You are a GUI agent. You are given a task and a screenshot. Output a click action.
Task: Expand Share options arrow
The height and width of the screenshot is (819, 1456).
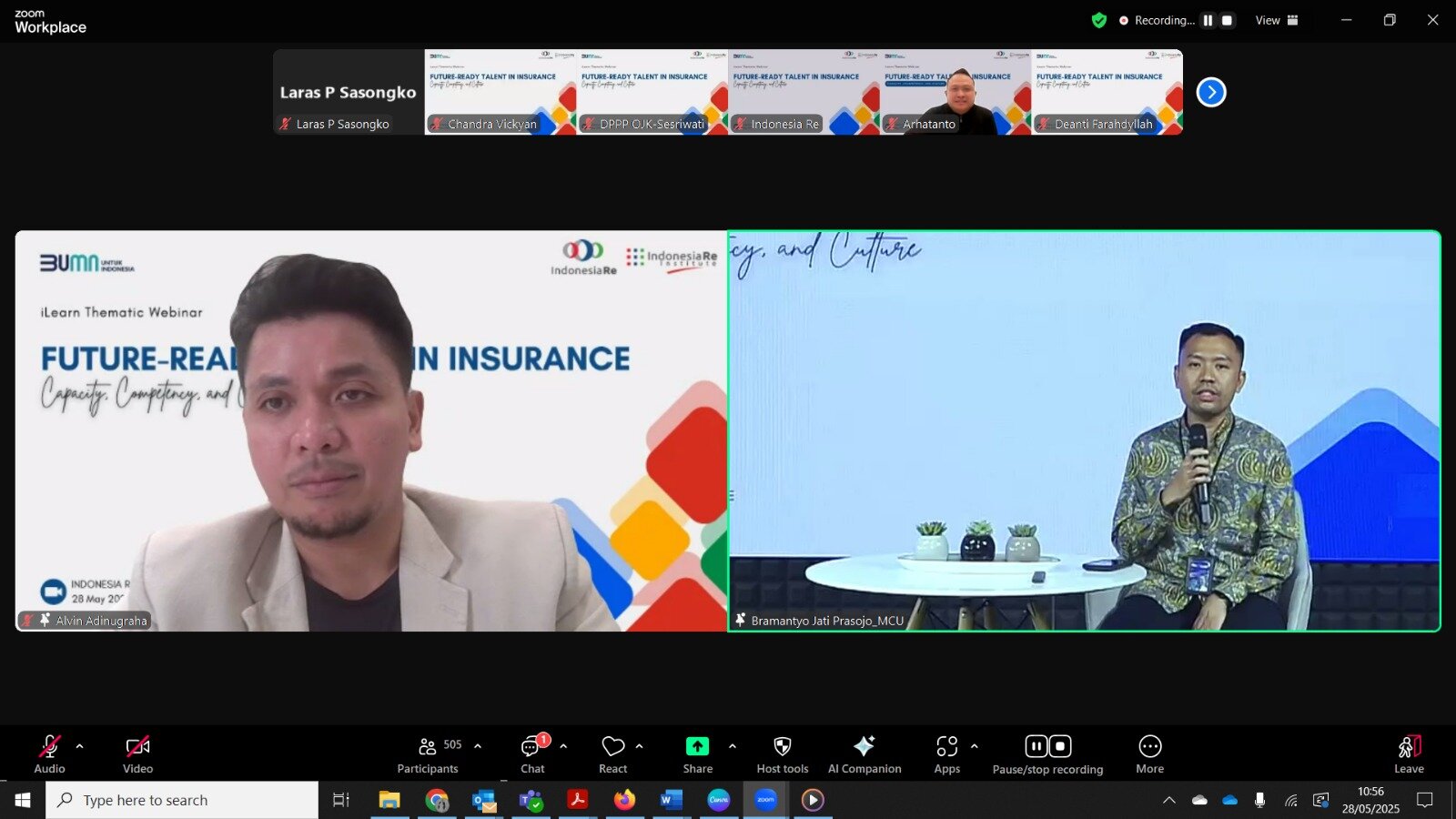[x=733, y=746]
